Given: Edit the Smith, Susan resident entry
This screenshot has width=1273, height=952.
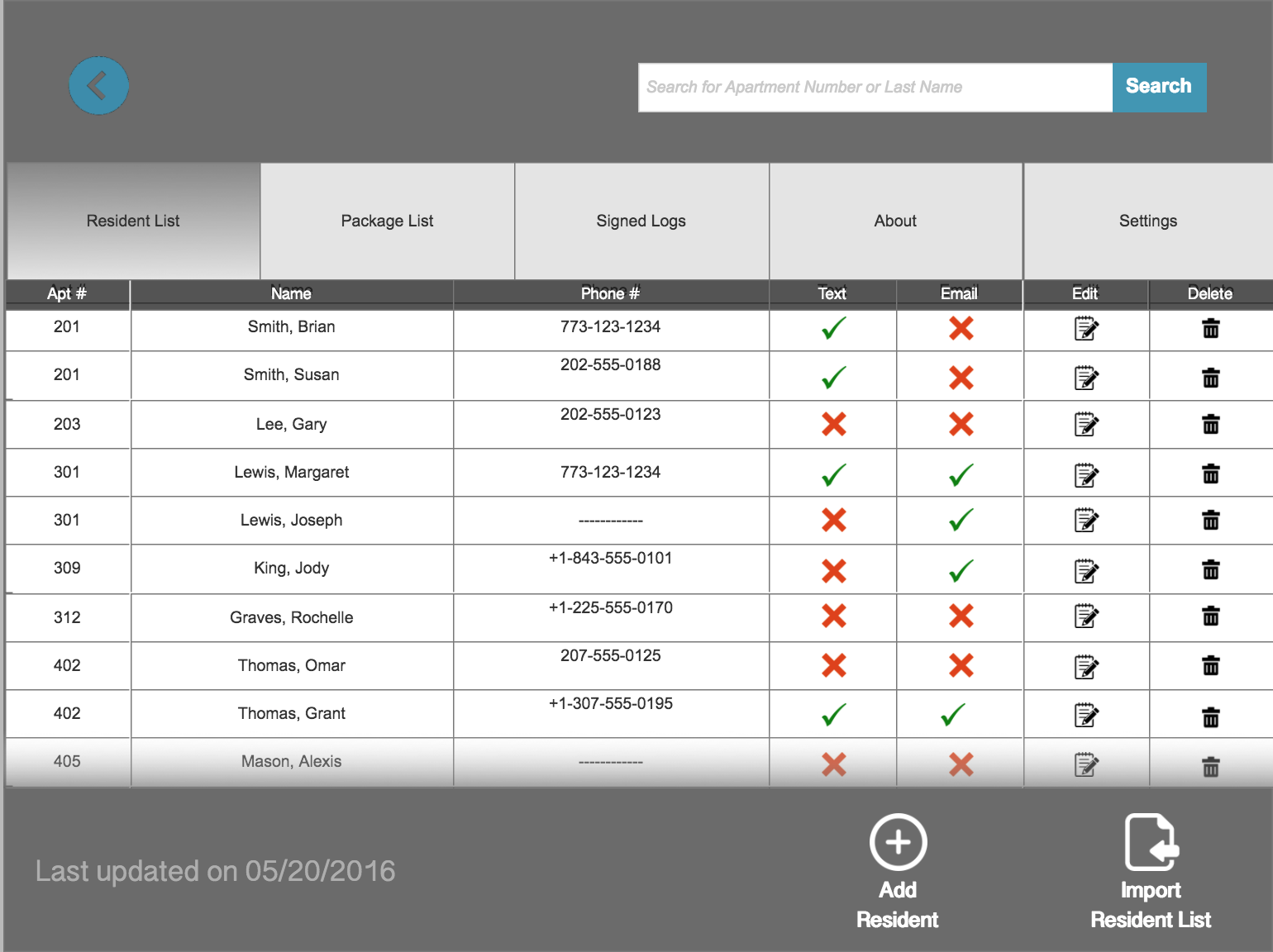Looking at the screenshot, I should (x=1086, y=378).
